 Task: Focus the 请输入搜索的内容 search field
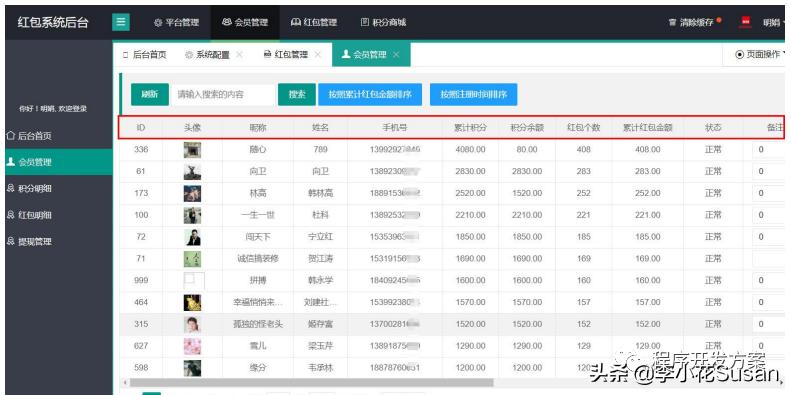click(x=223, y=94)
